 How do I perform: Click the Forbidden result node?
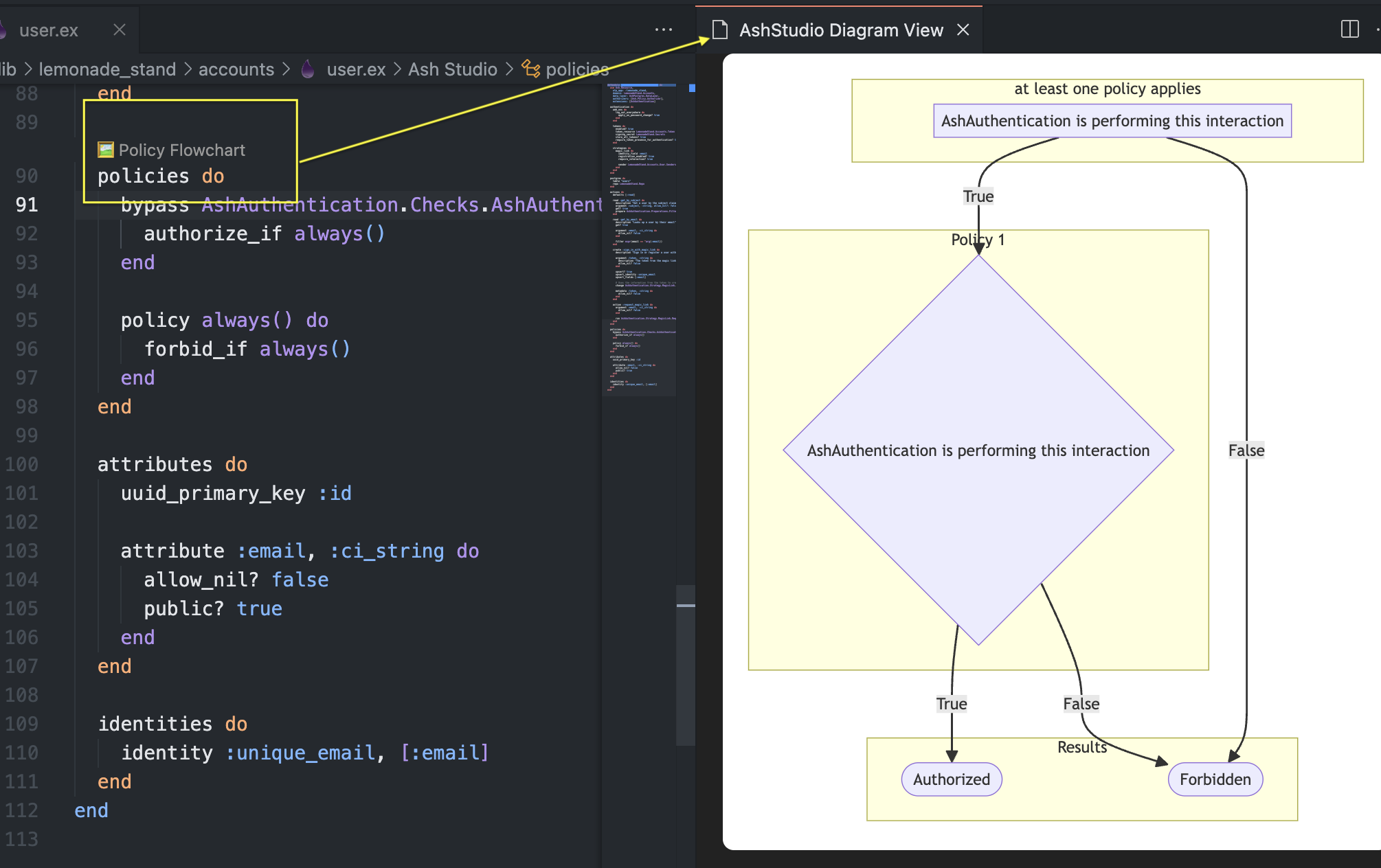[x=1215, y=779]
